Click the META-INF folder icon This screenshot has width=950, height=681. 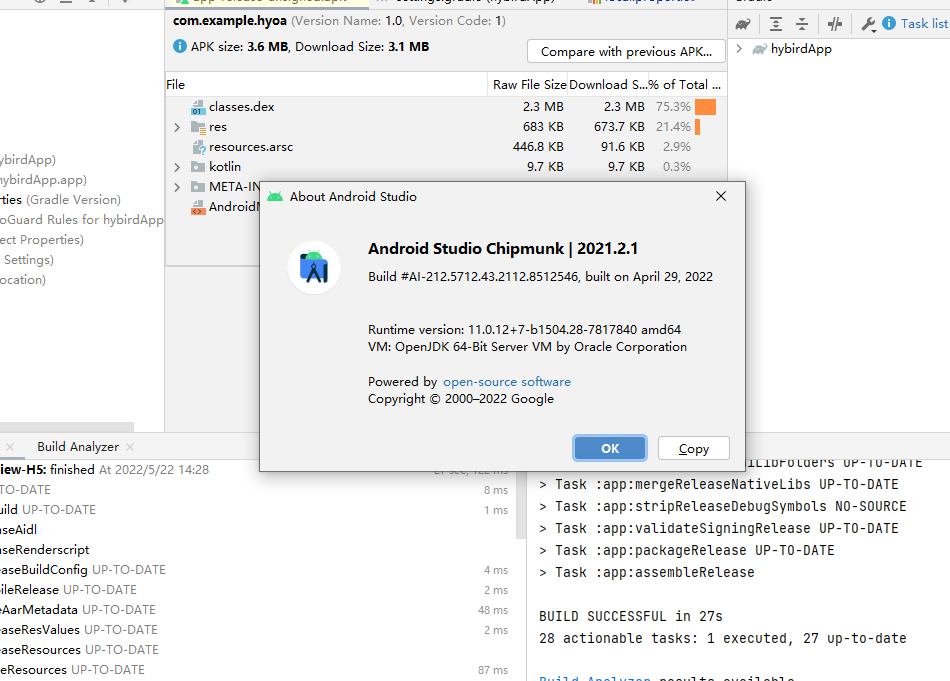[x=198, y=187]
